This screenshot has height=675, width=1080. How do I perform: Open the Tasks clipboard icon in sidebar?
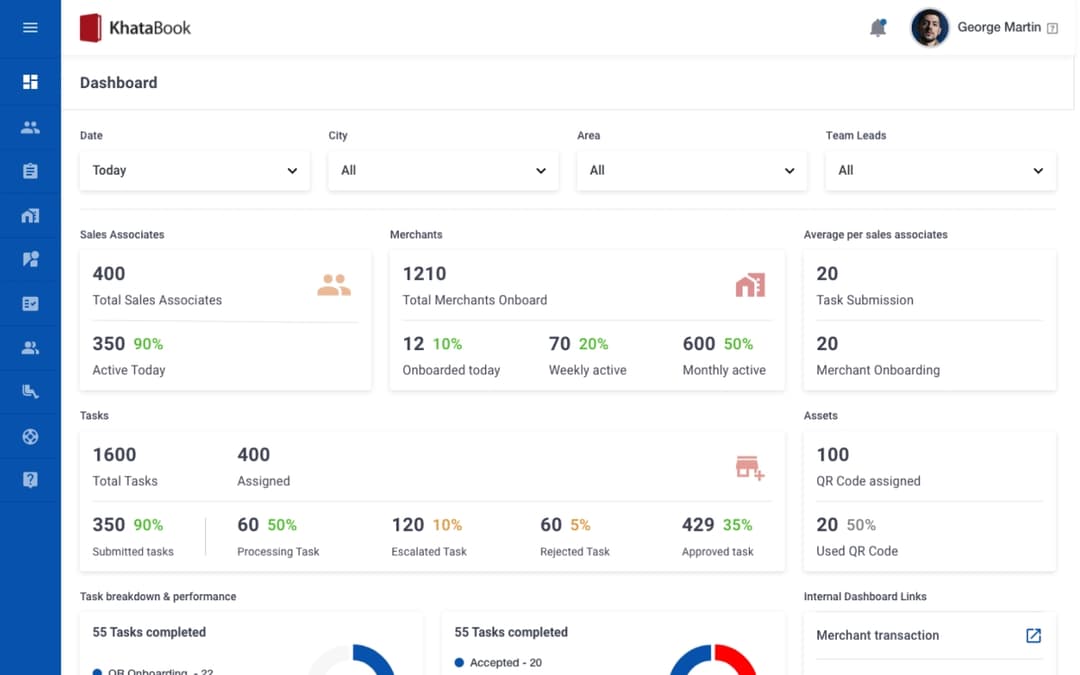pyautogui.click(x=31, y=171)
